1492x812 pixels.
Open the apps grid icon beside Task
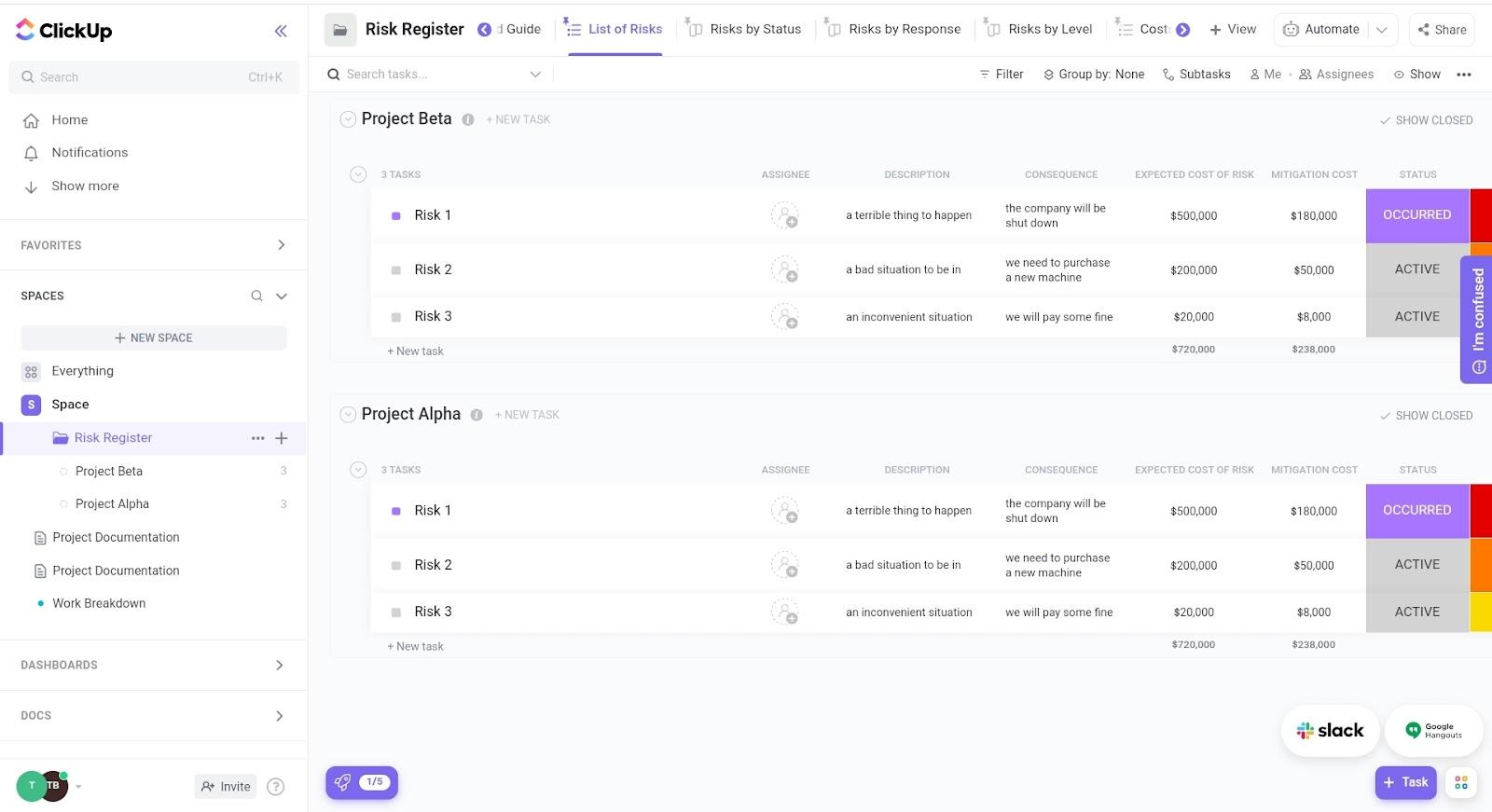[1461, 782]
